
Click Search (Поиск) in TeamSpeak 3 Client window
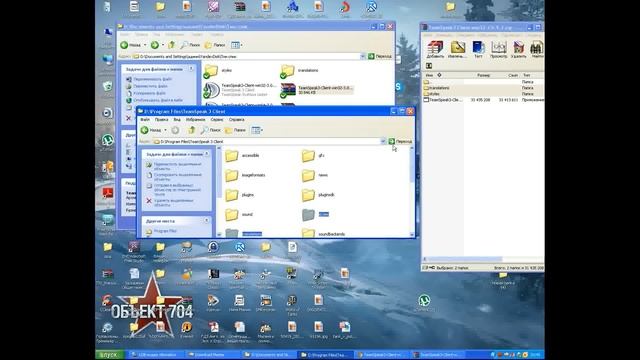click(x=210, y=130)
